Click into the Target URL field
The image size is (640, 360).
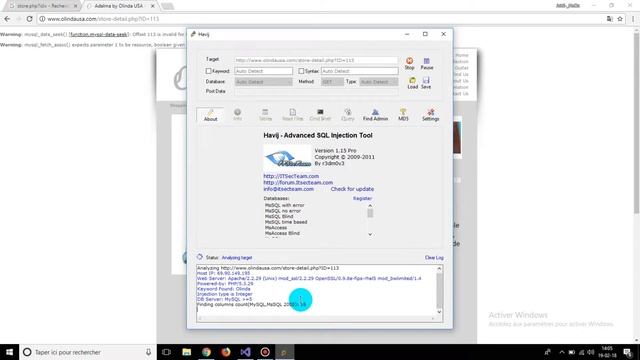coord(316,60)
